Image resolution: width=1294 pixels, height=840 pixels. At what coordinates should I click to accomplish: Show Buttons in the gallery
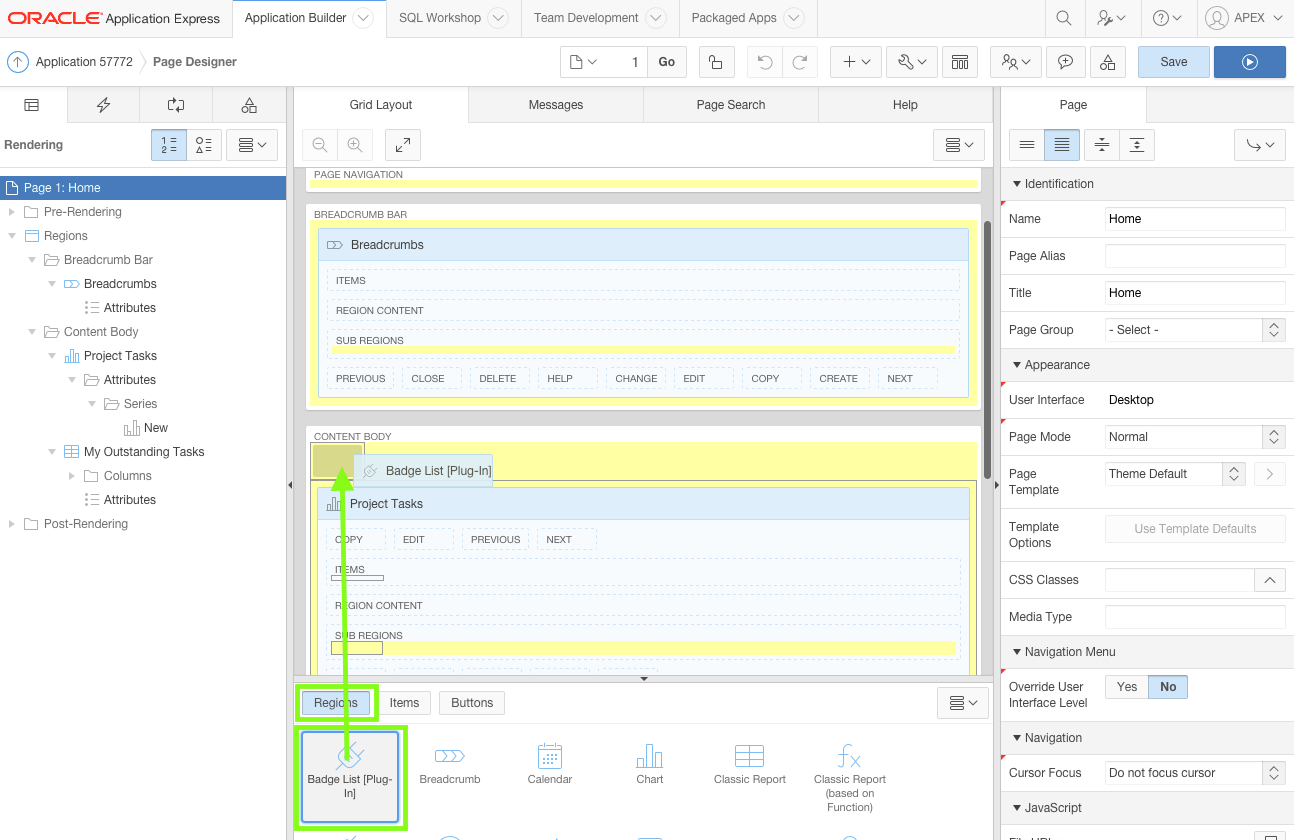[x=472, y=703]
